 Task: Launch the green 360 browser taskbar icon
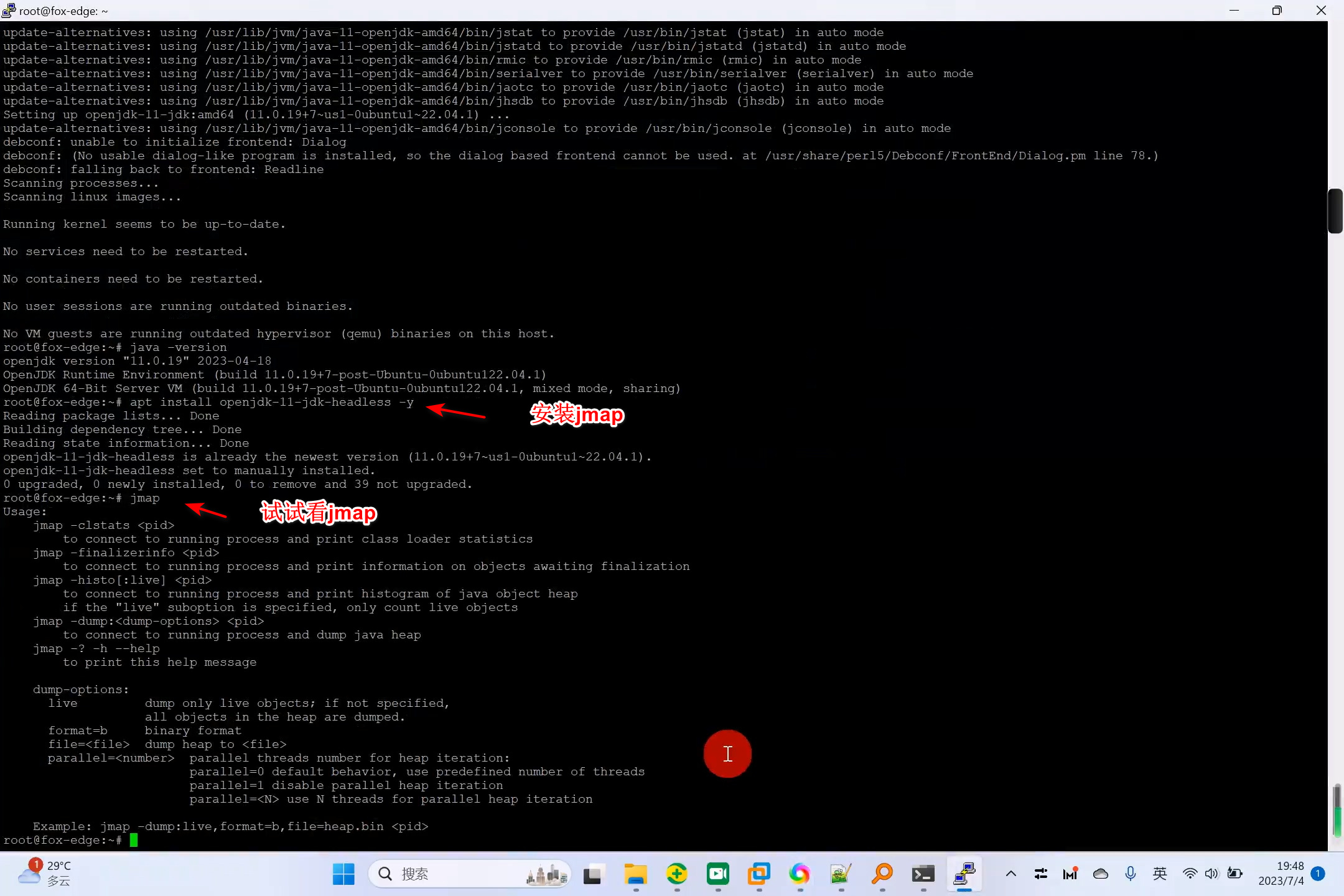pos(676,874)
